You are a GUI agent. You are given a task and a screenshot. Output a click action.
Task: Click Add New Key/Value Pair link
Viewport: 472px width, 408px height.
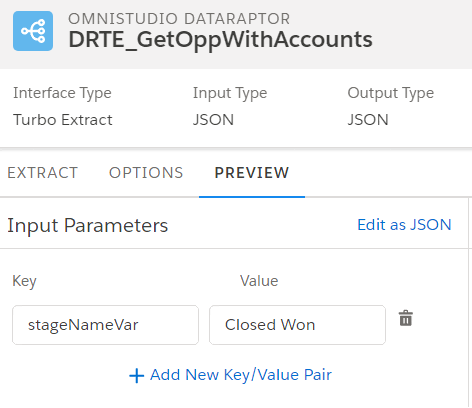tap(241, 375)
